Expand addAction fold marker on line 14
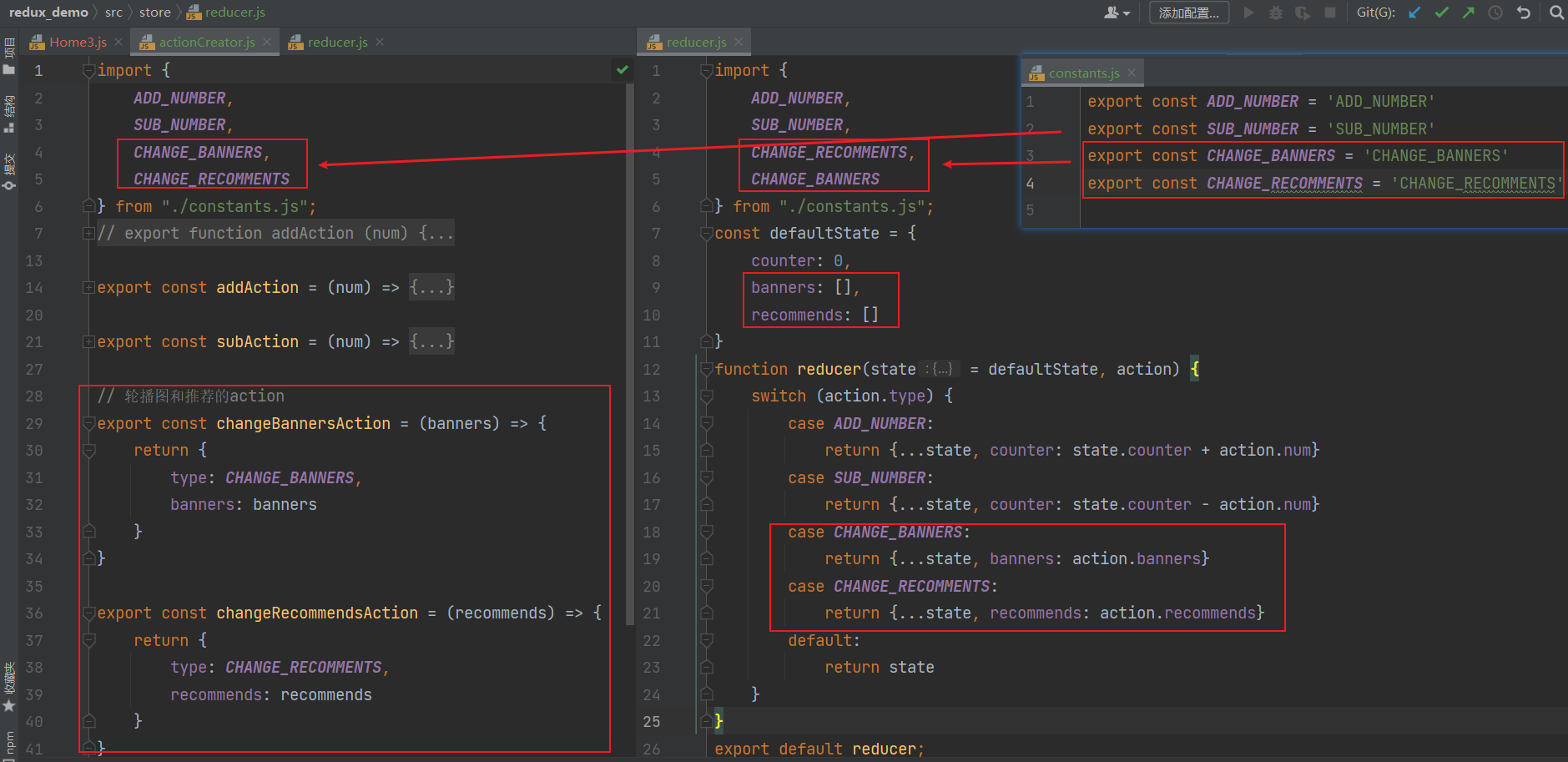 pos(88,288)
